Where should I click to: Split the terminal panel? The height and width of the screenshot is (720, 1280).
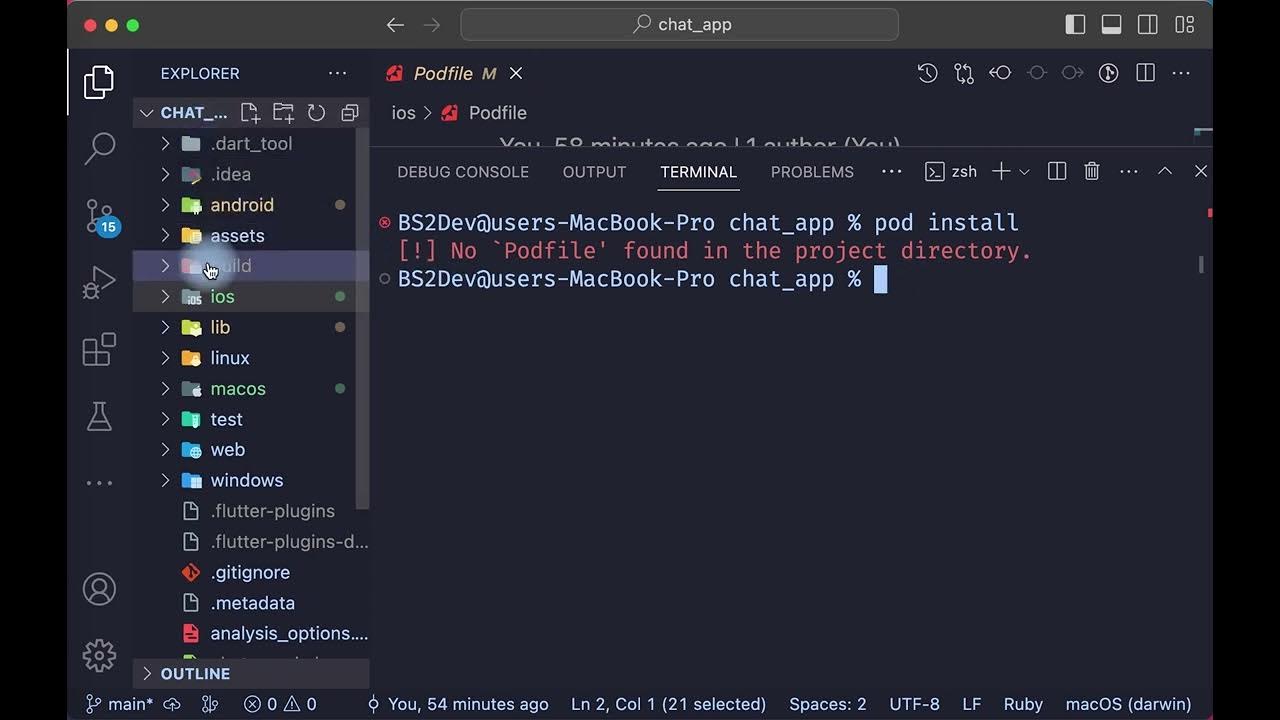coord(1057,172)
